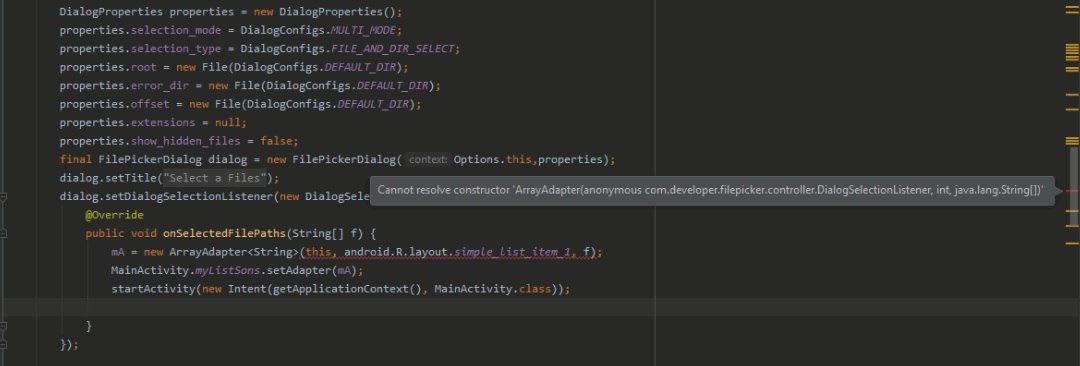Click 'dialog.setDialogSelectionListener' call
This screenshot has height=366, width=1080.
(x=167, y=196)
